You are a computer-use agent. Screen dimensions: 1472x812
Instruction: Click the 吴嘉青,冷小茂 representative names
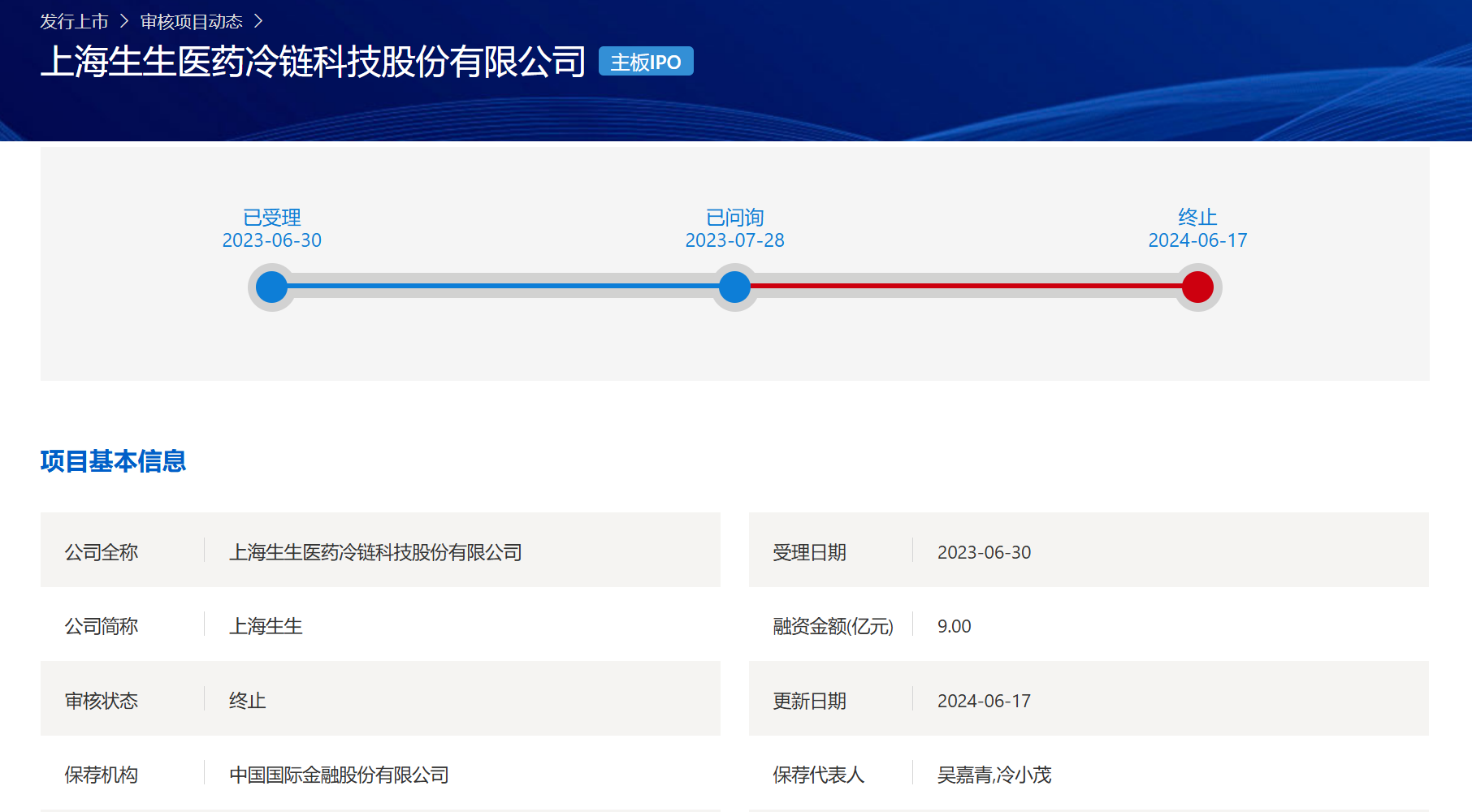pos(994,775)
